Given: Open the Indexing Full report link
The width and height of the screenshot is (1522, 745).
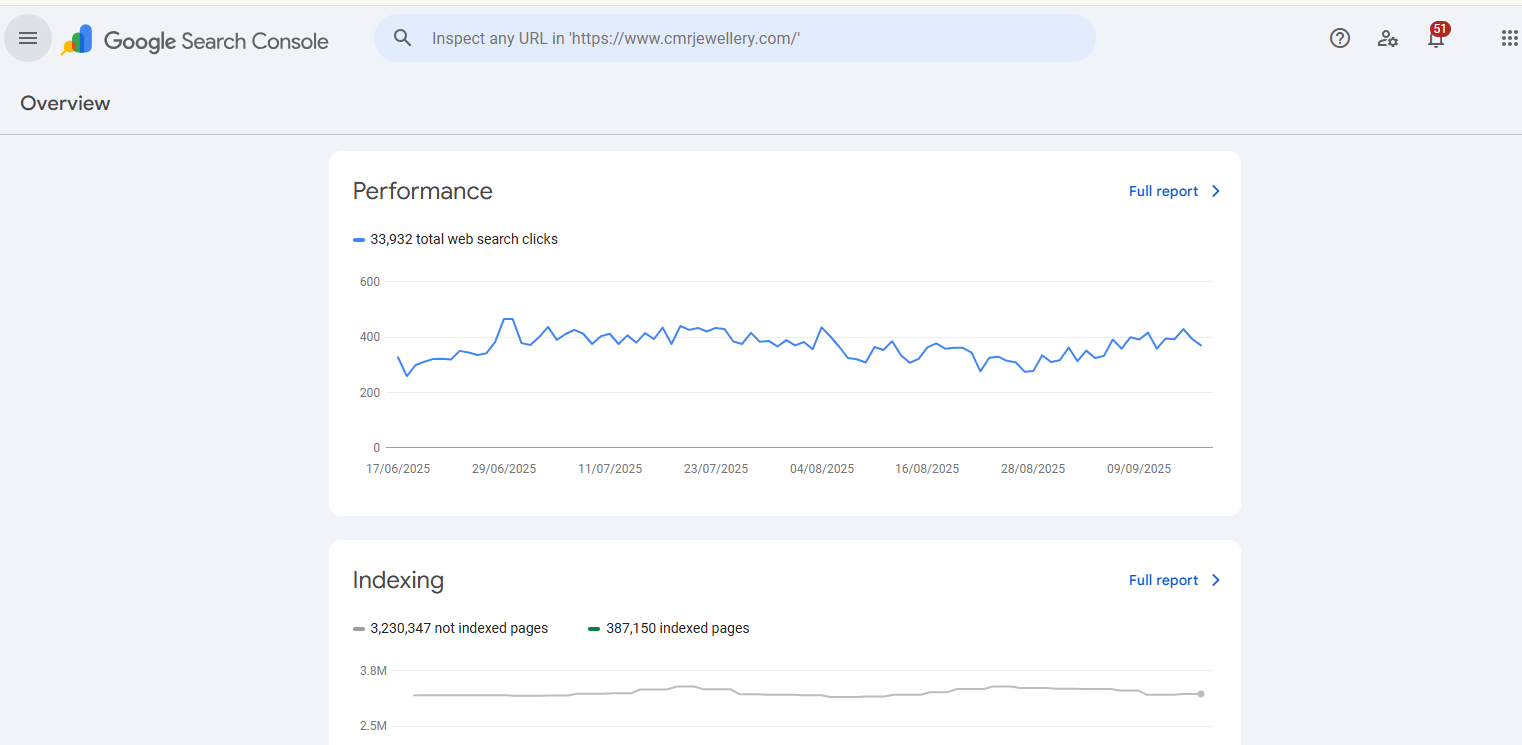Looking at the screenshot, I should click(x=1163, y=580).
